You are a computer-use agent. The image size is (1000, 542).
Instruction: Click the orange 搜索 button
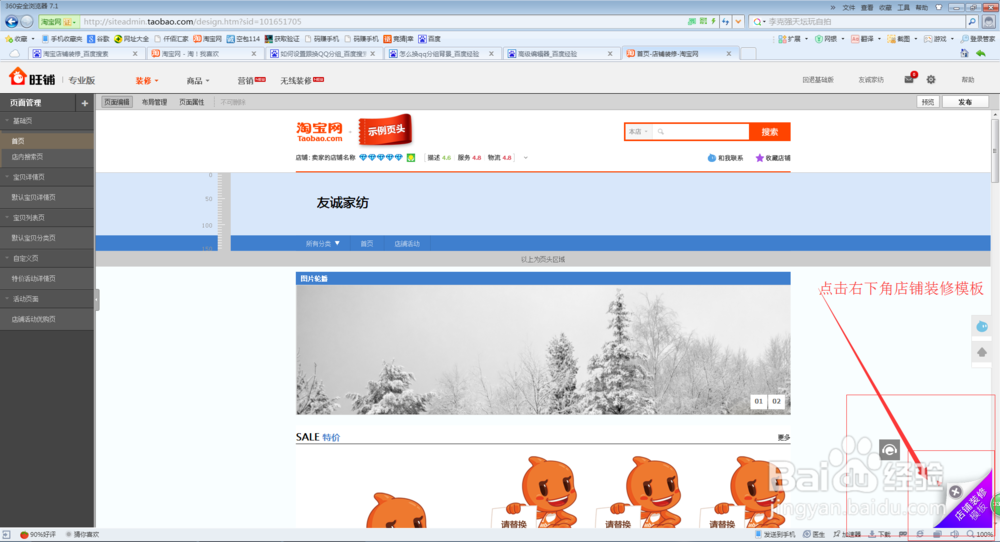(x=770, y=132)
